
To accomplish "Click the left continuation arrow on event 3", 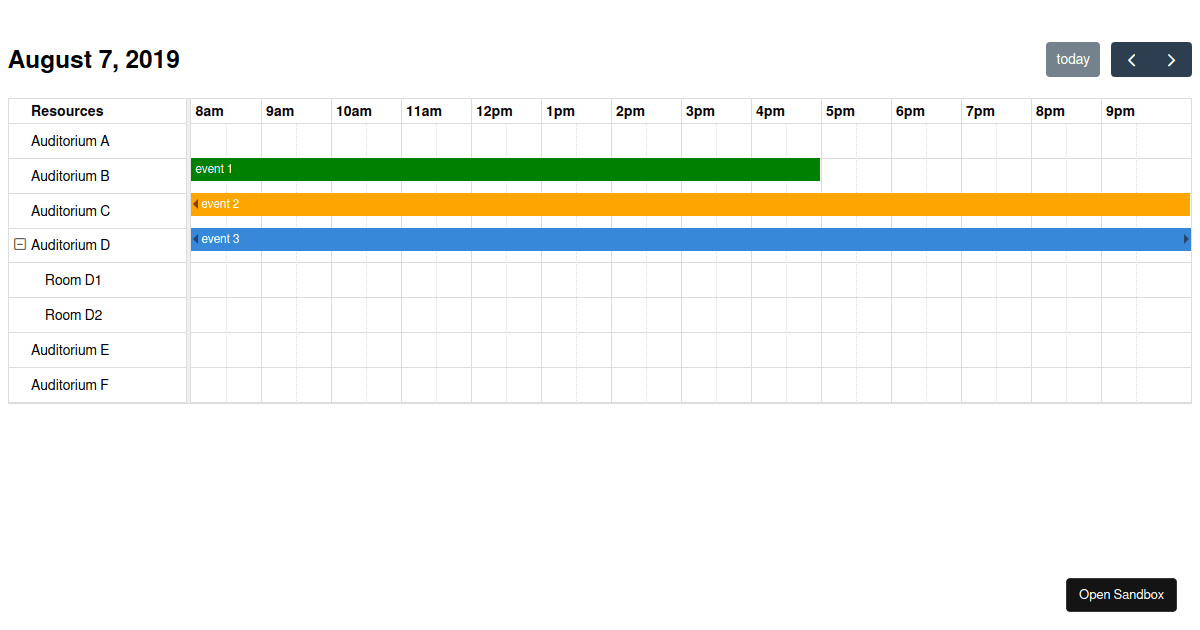I will click(194, 239).
